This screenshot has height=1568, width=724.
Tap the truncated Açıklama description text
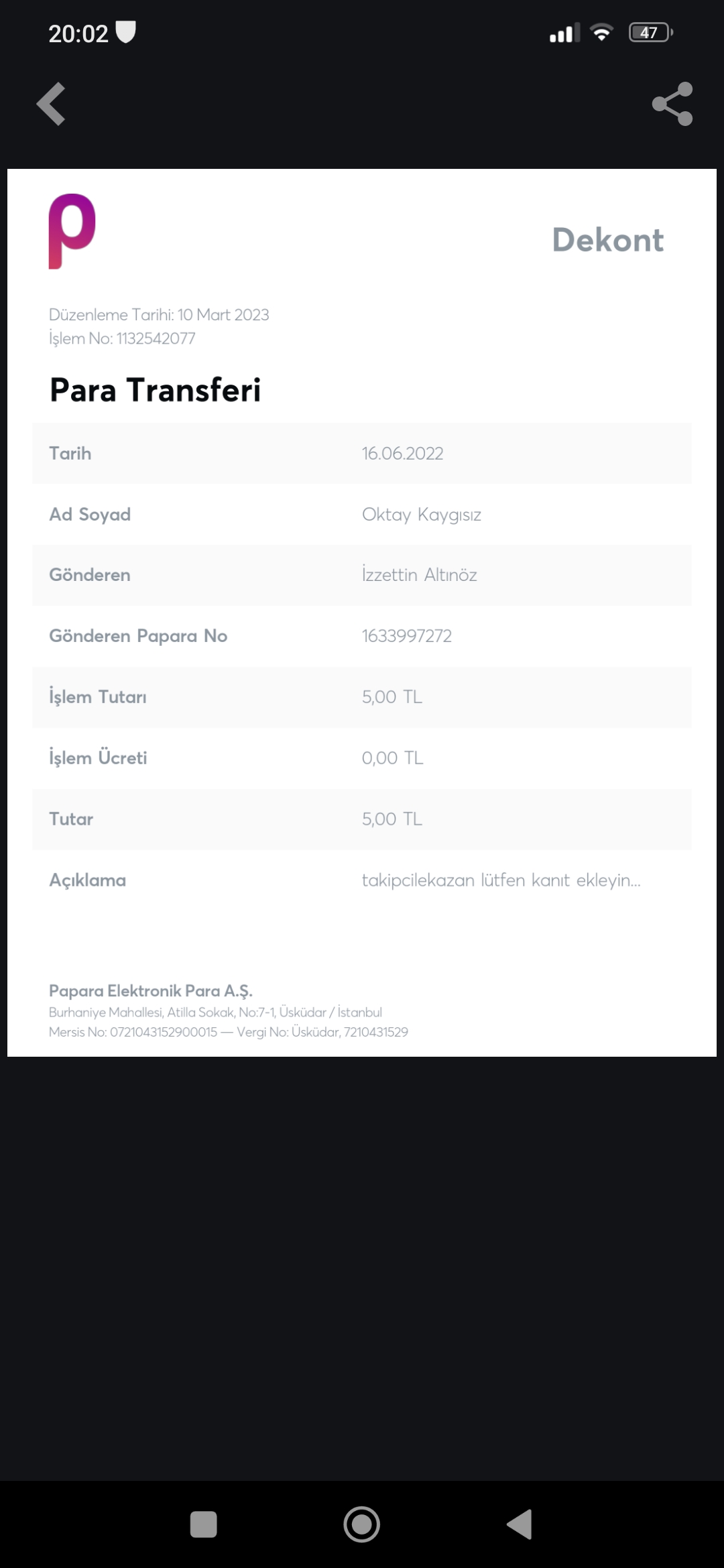(x=501, y=880)
